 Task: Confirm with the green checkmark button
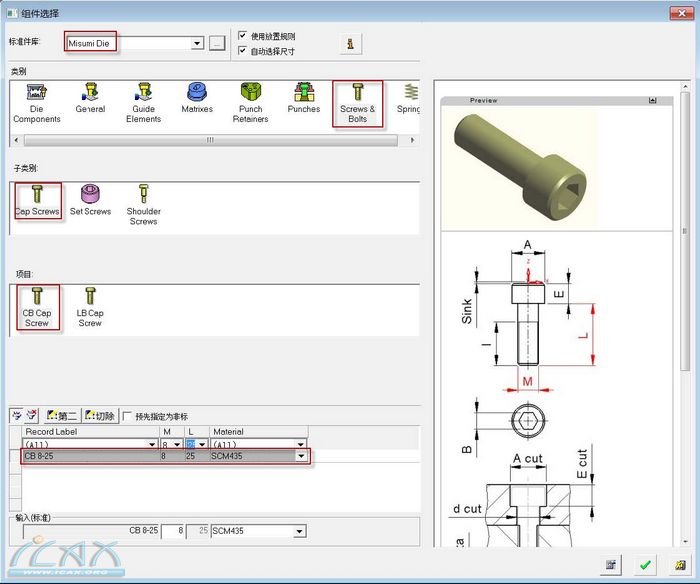point(645,565)
